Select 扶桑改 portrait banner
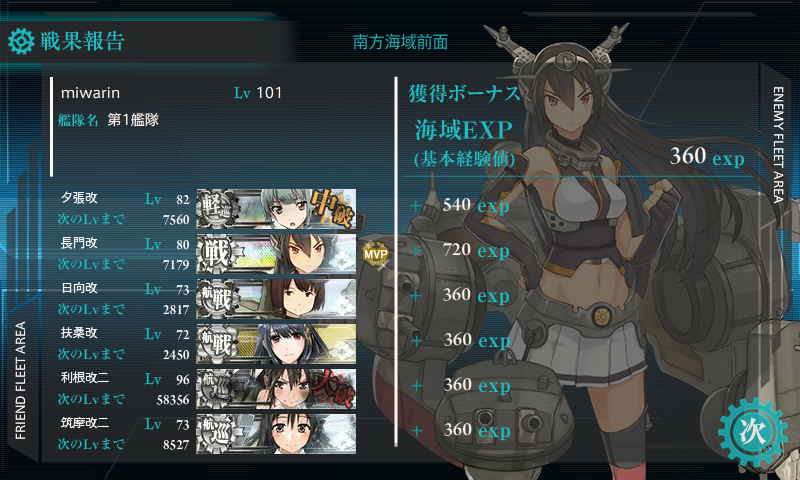The height and width of the screenshot is (480, 800). pyautogui.click(x=277, y=344)
